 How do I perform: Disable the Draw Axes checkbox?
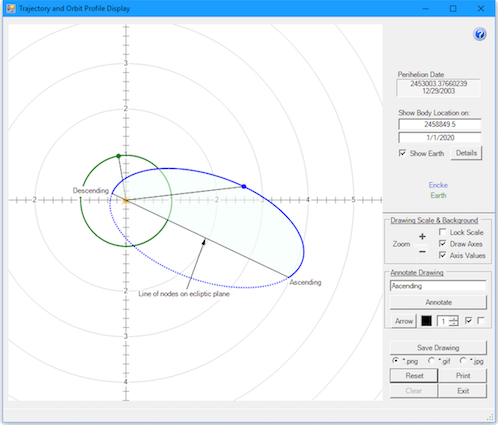(x=443, y=244)
